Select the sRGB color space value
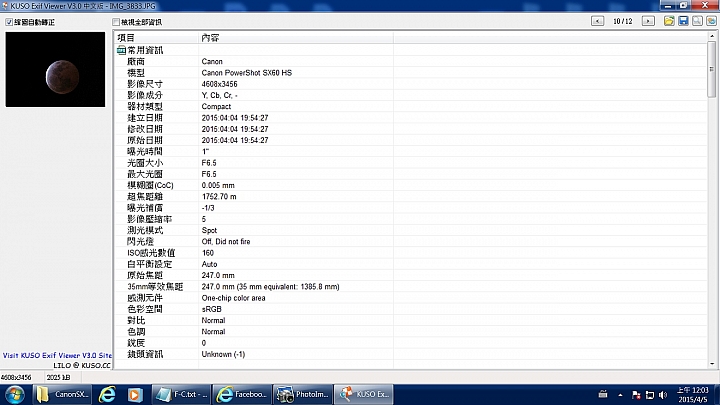The image size is (720, 405). click(211, 309)
